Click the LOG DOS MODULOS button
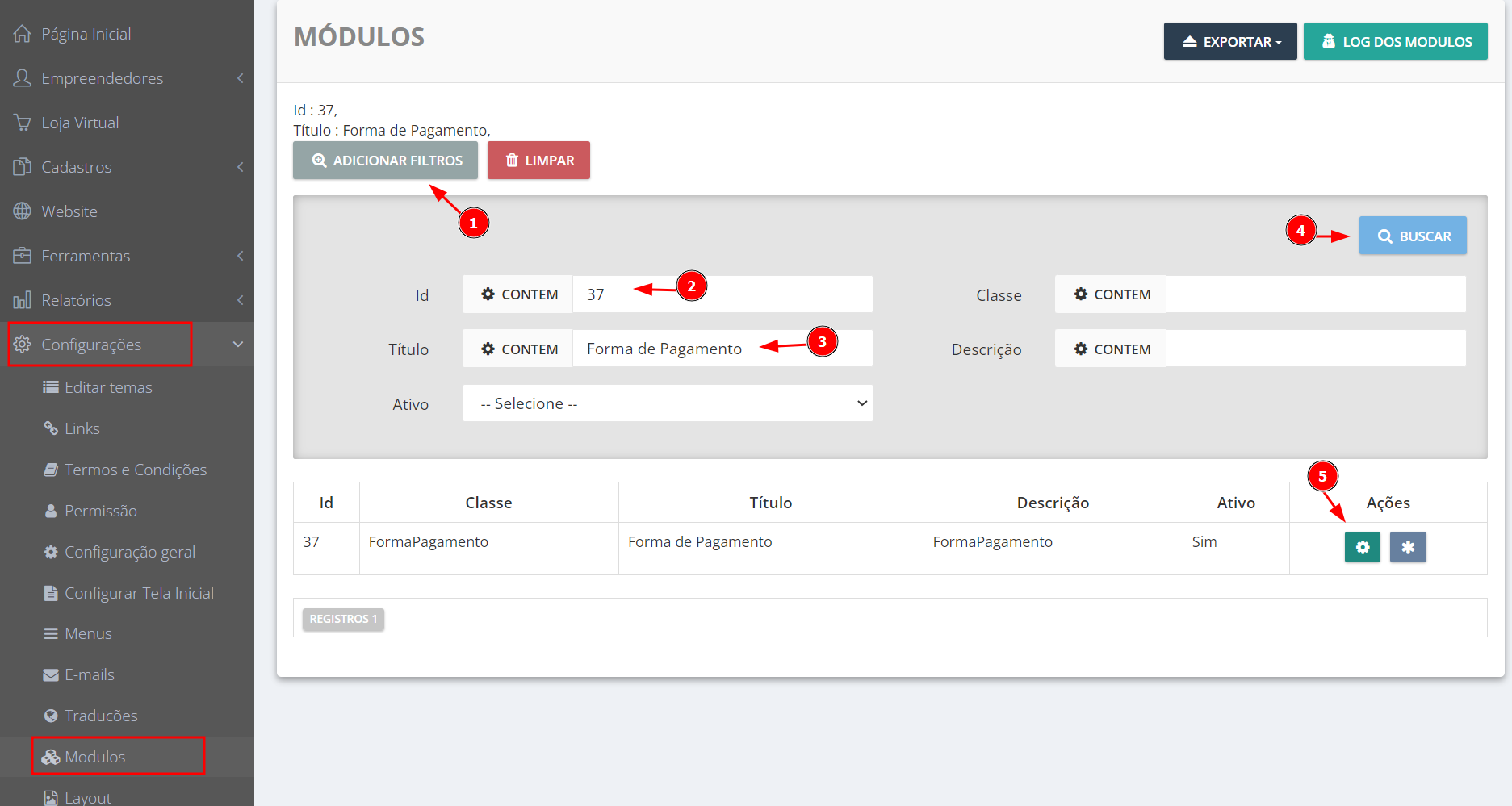Viewport: 1512px width, 806px height. [x=1395, y=41]
